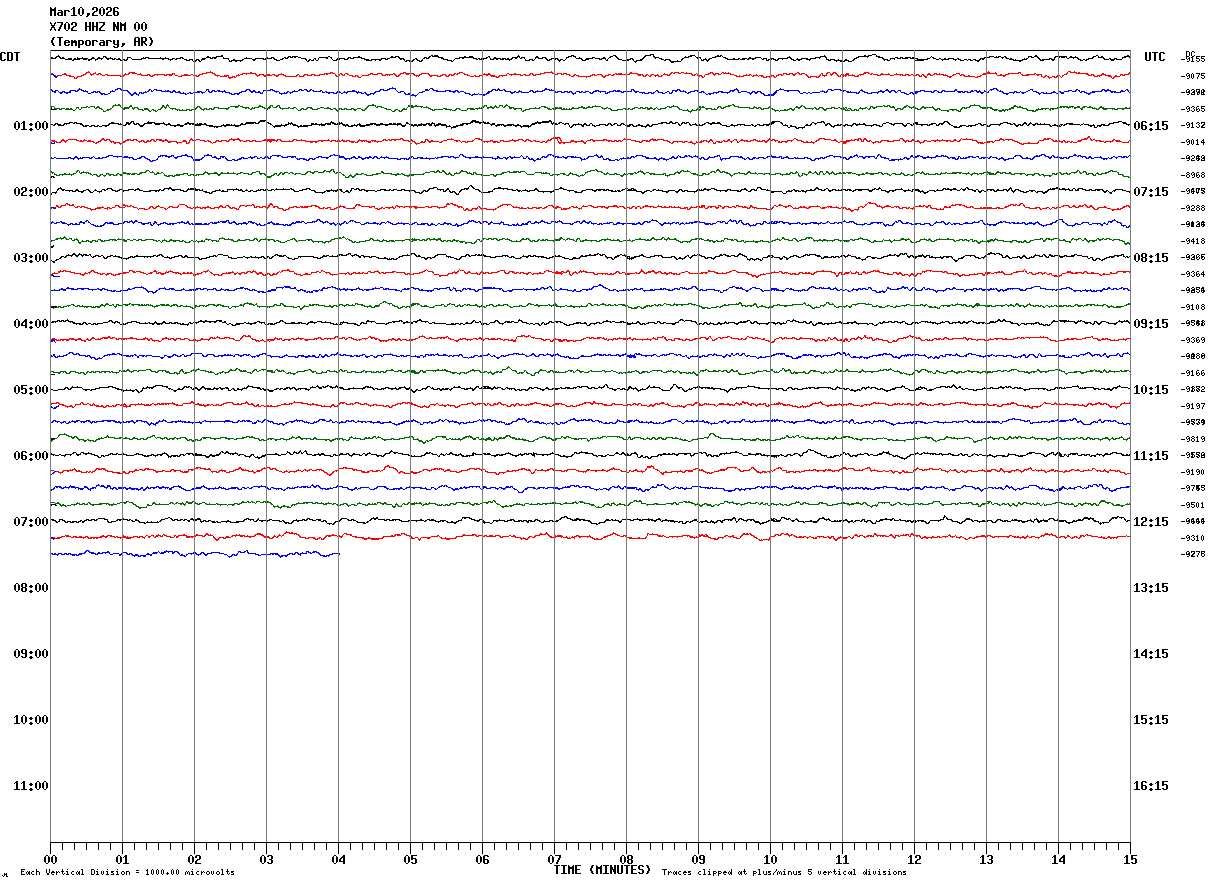The height and width of the screenshot is (886, 1210).
Task: Click the short blue trace at 07:30
Action: click(195, 553)
